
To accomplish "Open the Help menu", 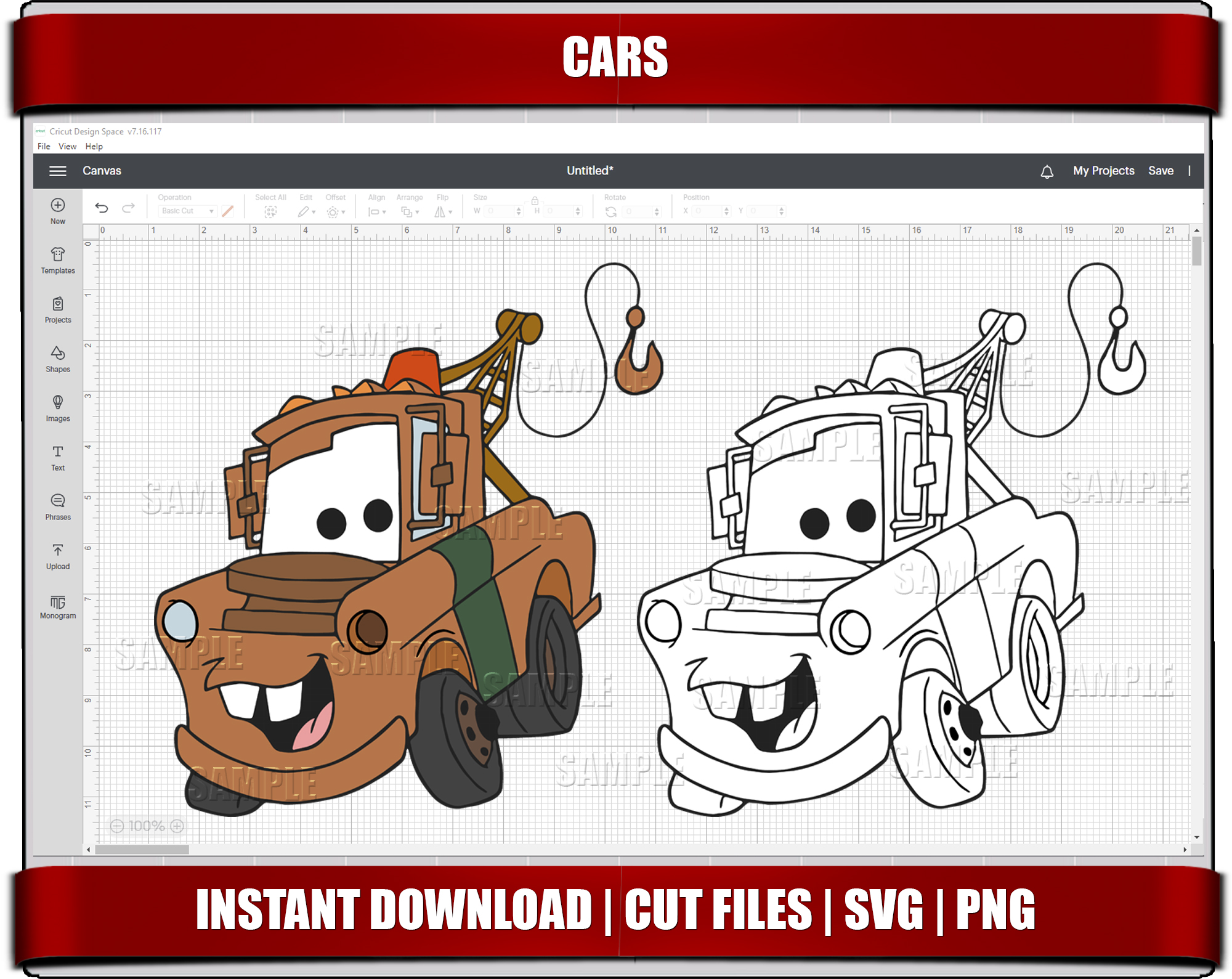I will [x=94, y=146].
